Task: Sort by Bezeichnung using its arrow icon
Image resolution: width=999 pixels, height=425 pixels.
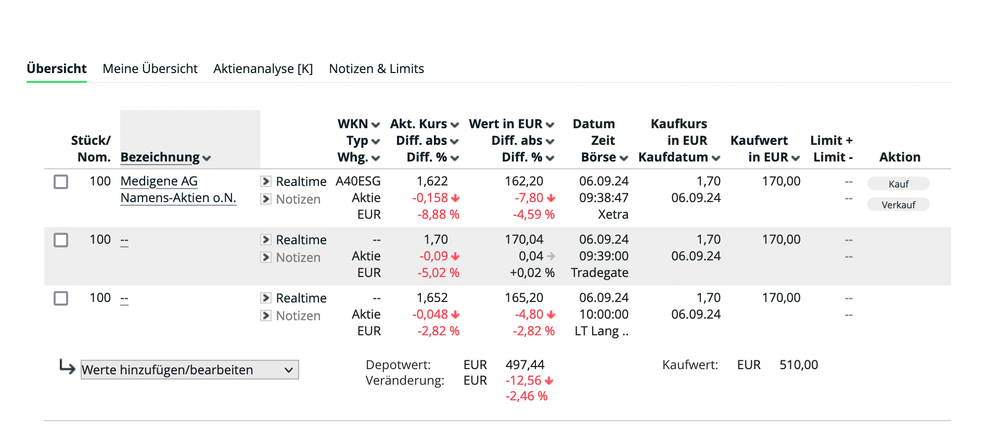Action: [x=207, y=158]
